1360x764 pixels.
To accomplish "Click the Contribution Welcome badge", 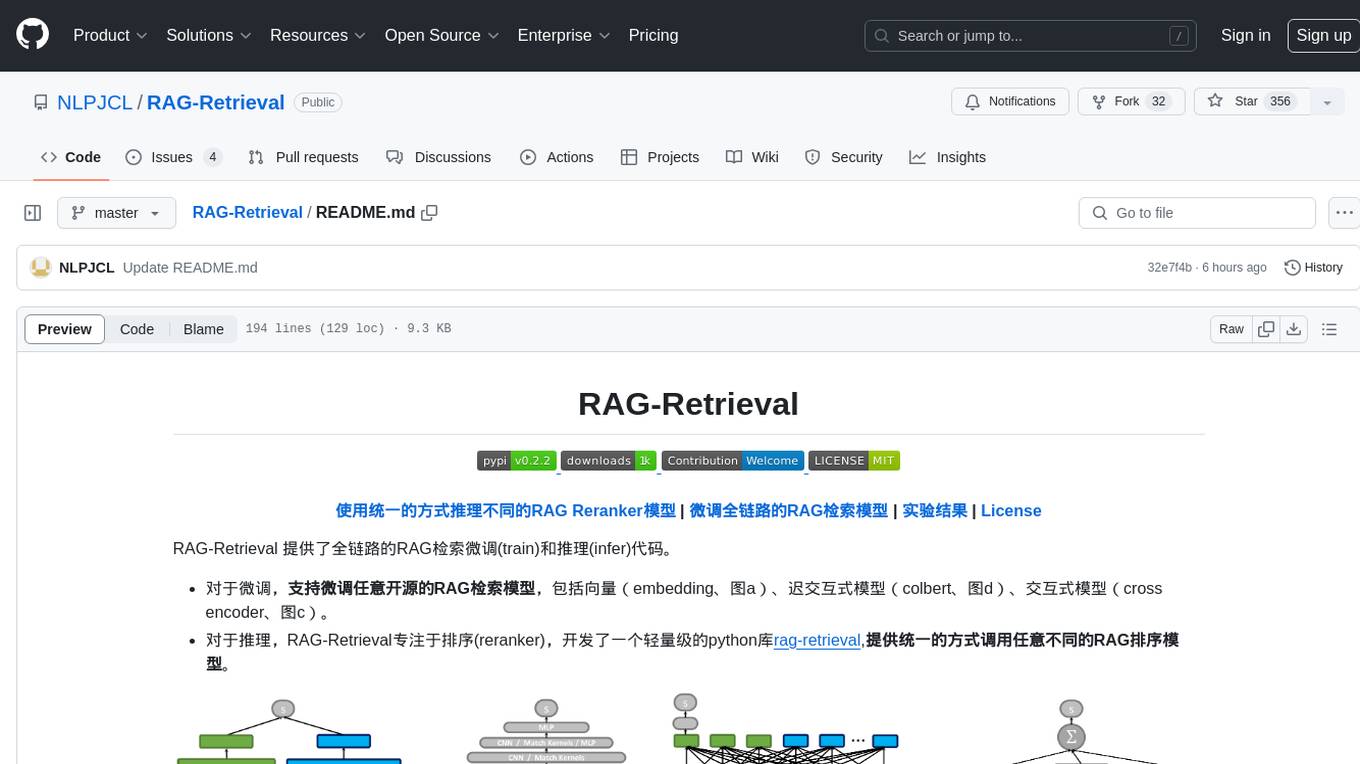I will (x=733, y=461).
